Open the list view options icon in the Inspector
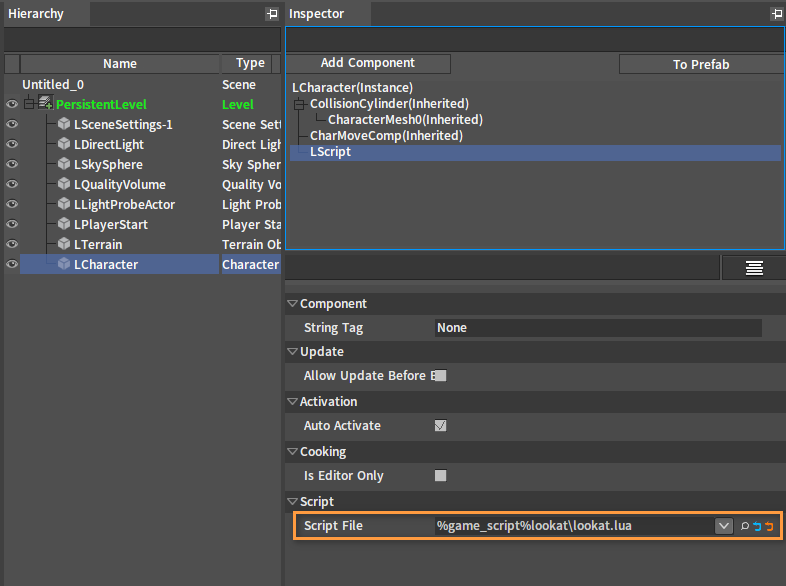 754,268
